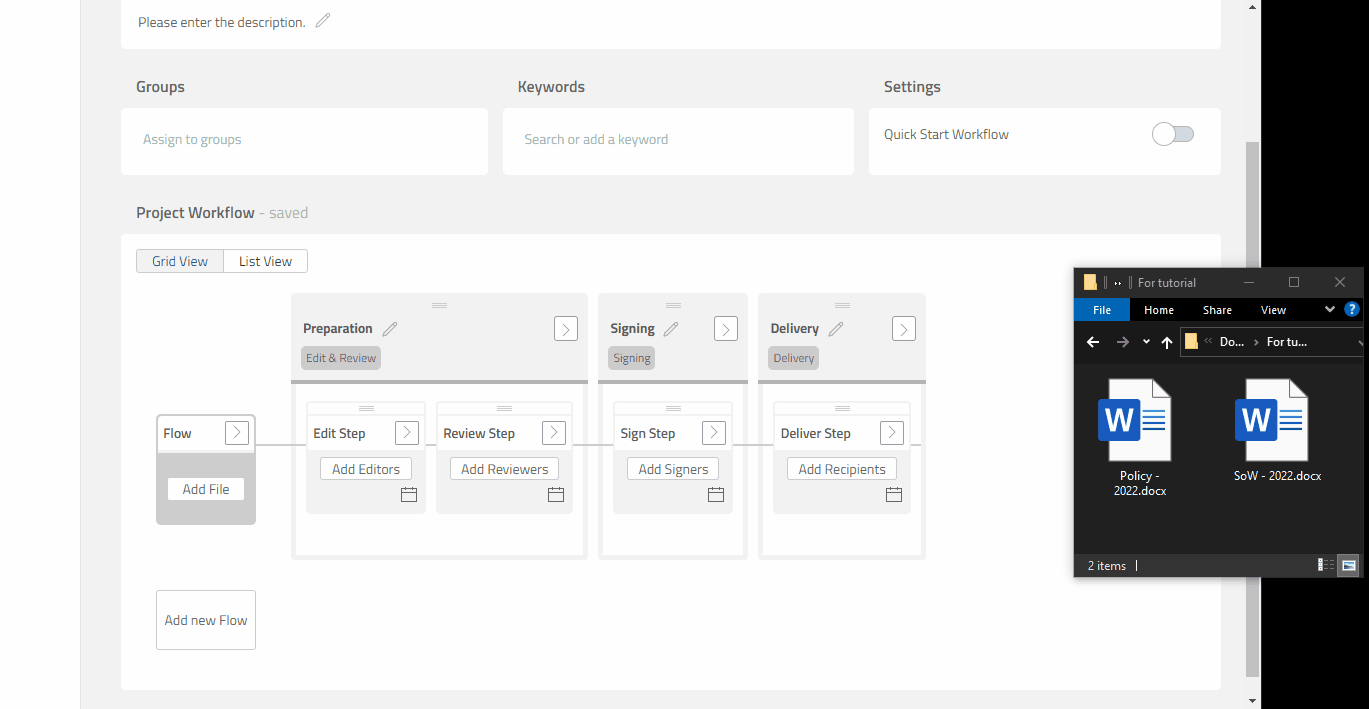Viewport: 1369px width, 709px height.
Task: Click the Add Signers button
Action: [x=672, y=468]
